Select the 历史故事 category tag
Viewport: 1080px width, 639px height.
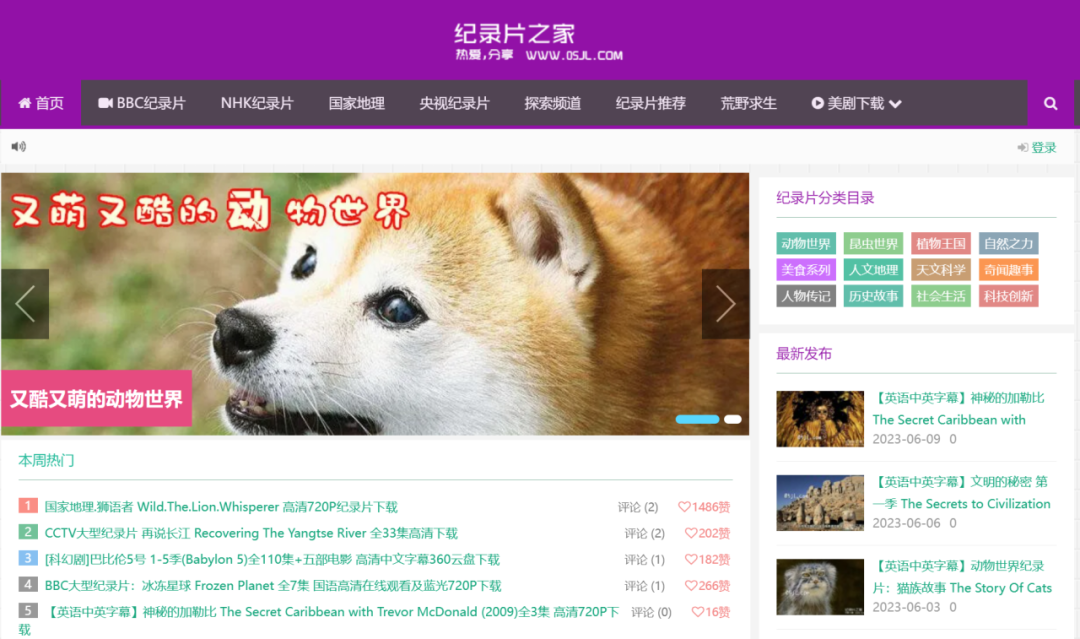tap(873, 296)
